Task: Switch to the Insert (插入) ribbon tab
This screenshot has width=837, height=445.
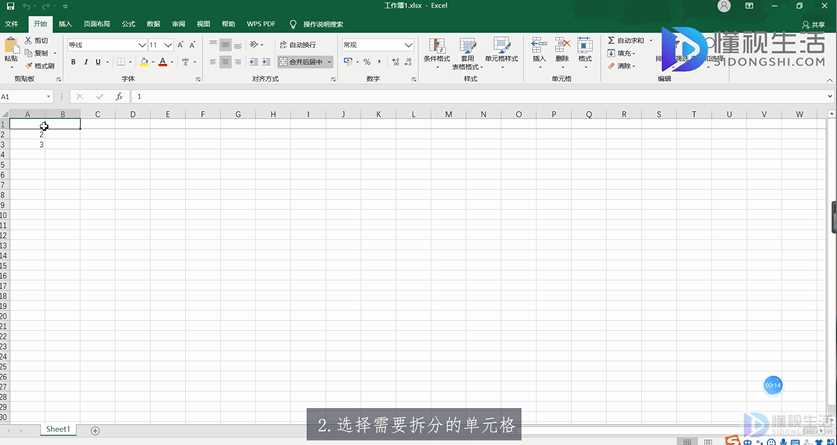Action: click(x=65, y=23)
